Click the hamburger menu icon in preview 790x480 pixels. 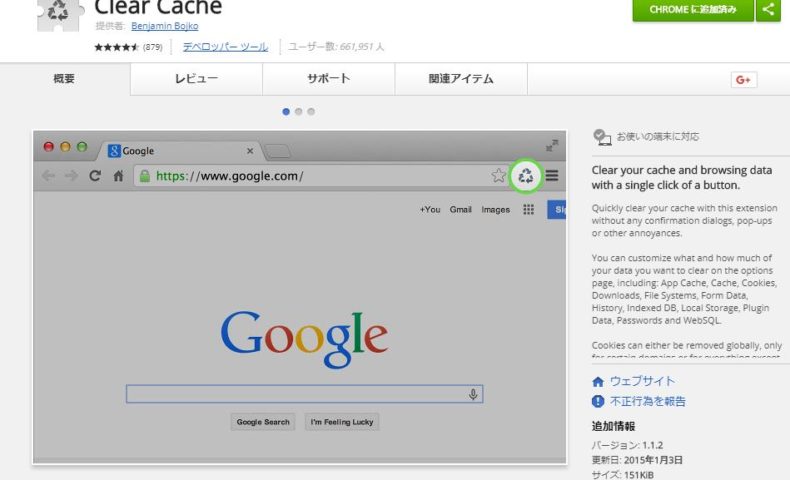pyautogui.click(x=552, y=175)
